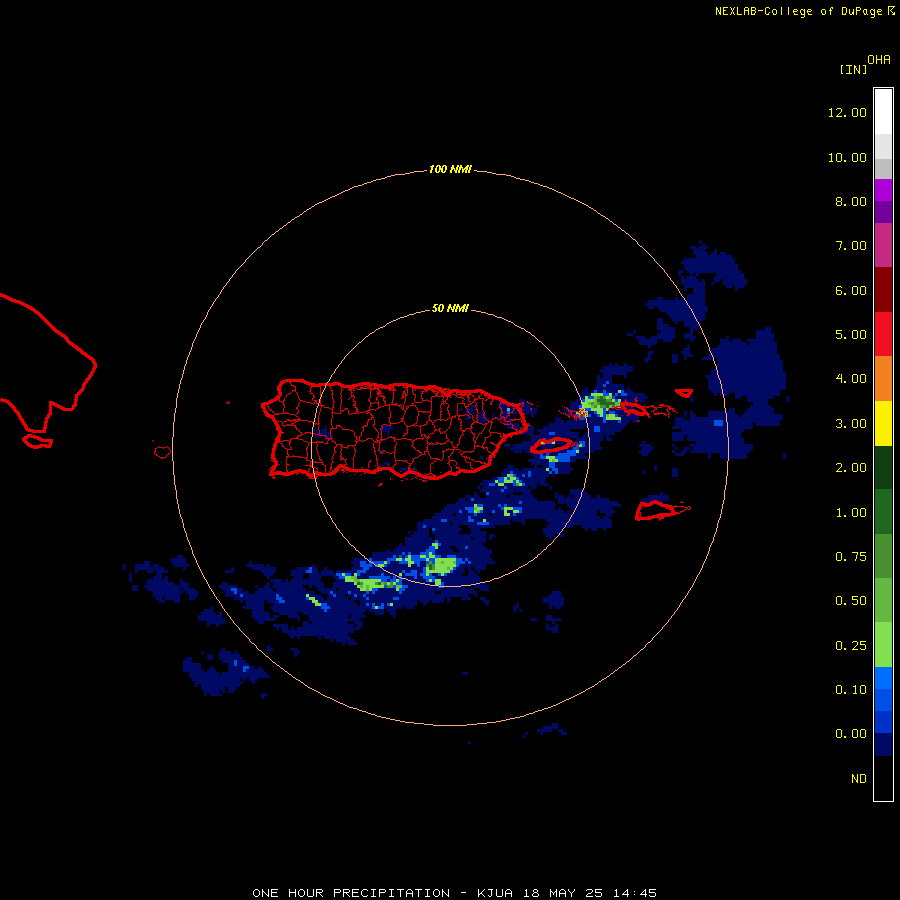
Task: Pick the lime green swatch at 0.25
Action: (x=883, y=645)
